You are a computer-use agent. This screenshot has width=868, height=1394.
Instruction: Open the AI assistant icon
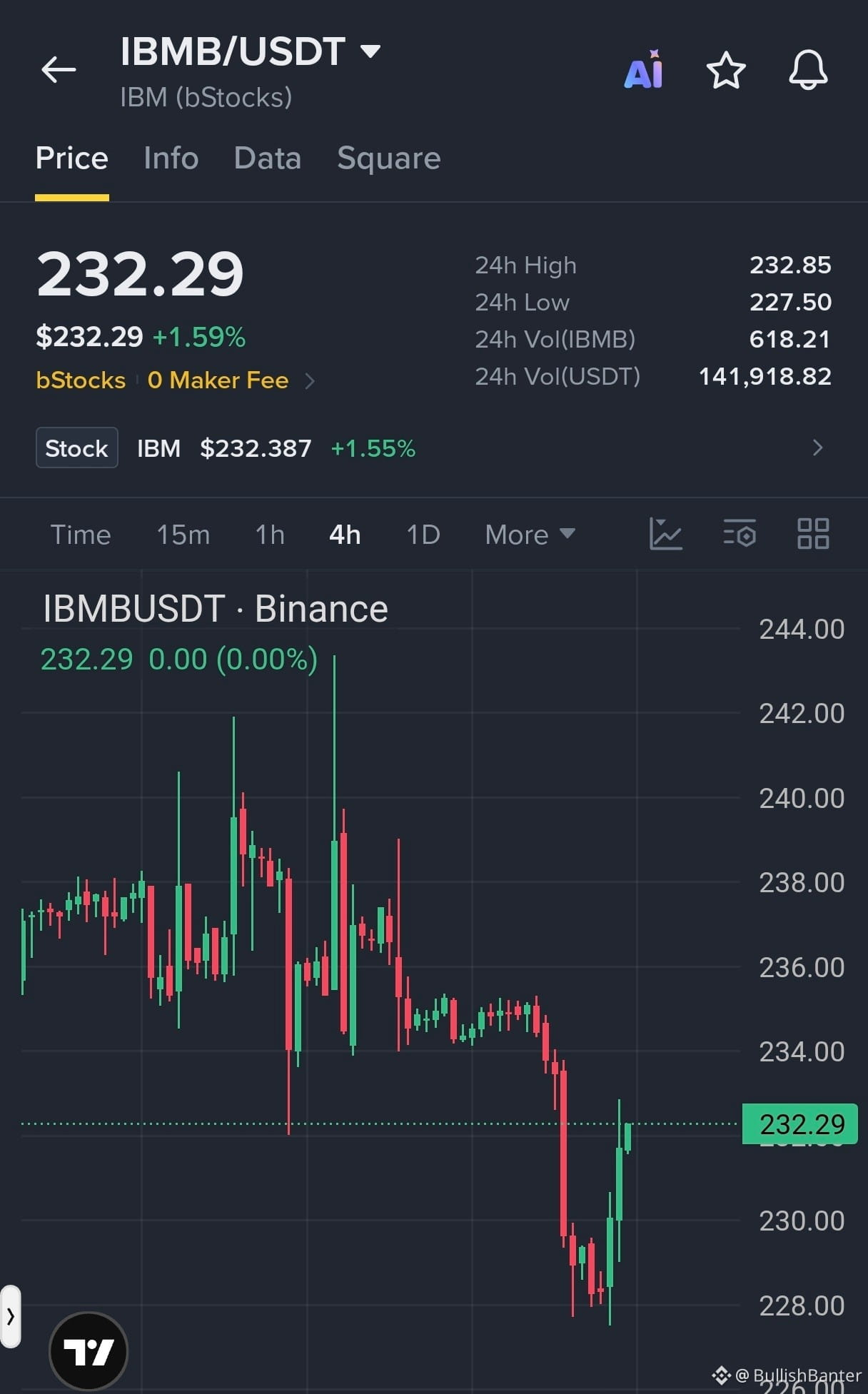(x=644, y=70)
